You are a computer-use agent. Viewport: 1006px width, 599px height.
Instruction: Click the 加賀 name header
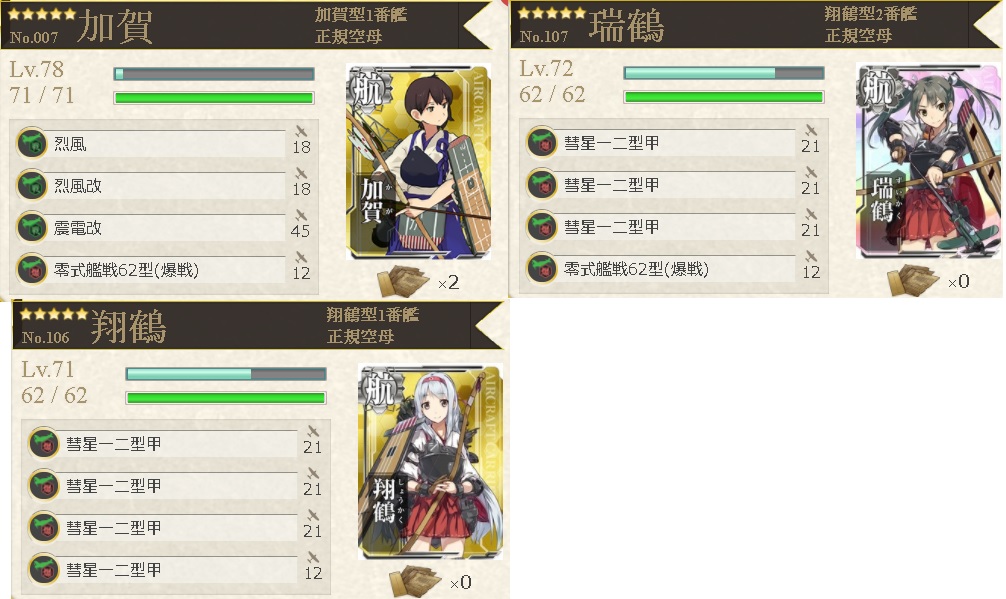click(114, 26)
